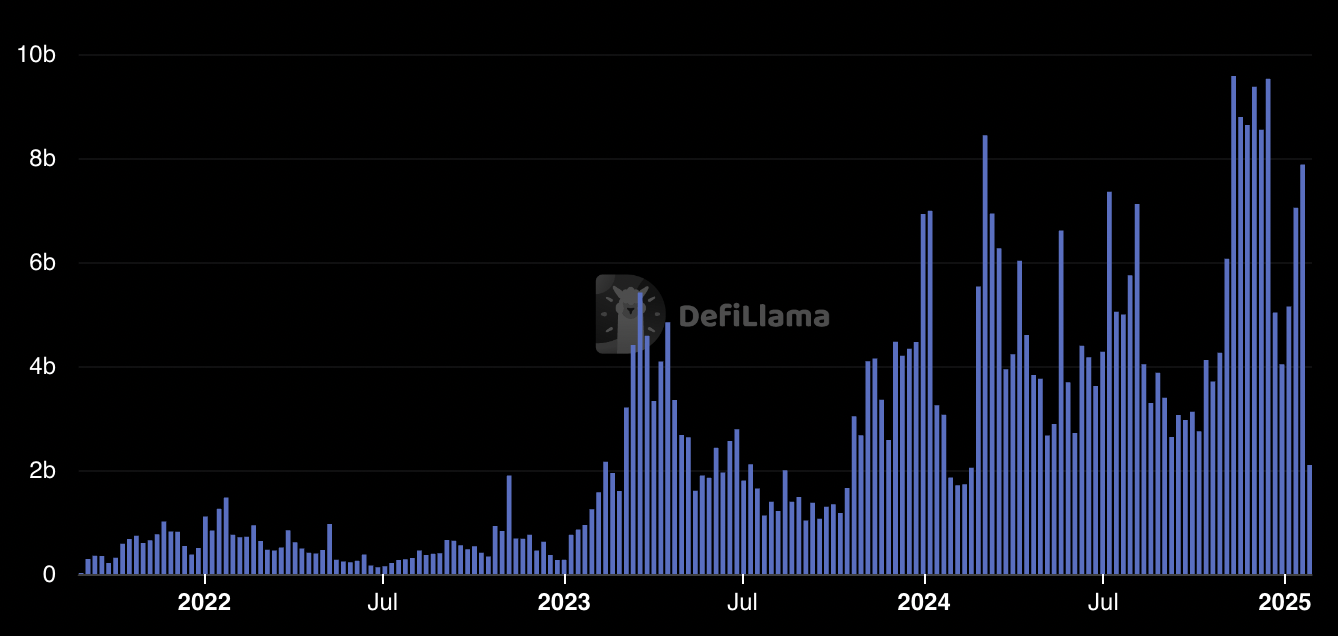Click the 2024 x-axis label
The image size is (1338, 636).
(925, 603)
